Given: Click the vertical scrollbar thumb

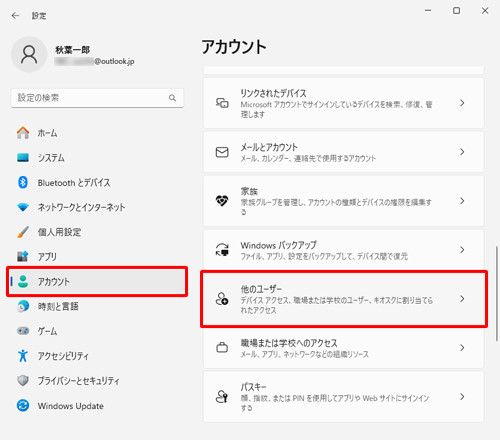Looking at the screenshot, I should [496, 294].
